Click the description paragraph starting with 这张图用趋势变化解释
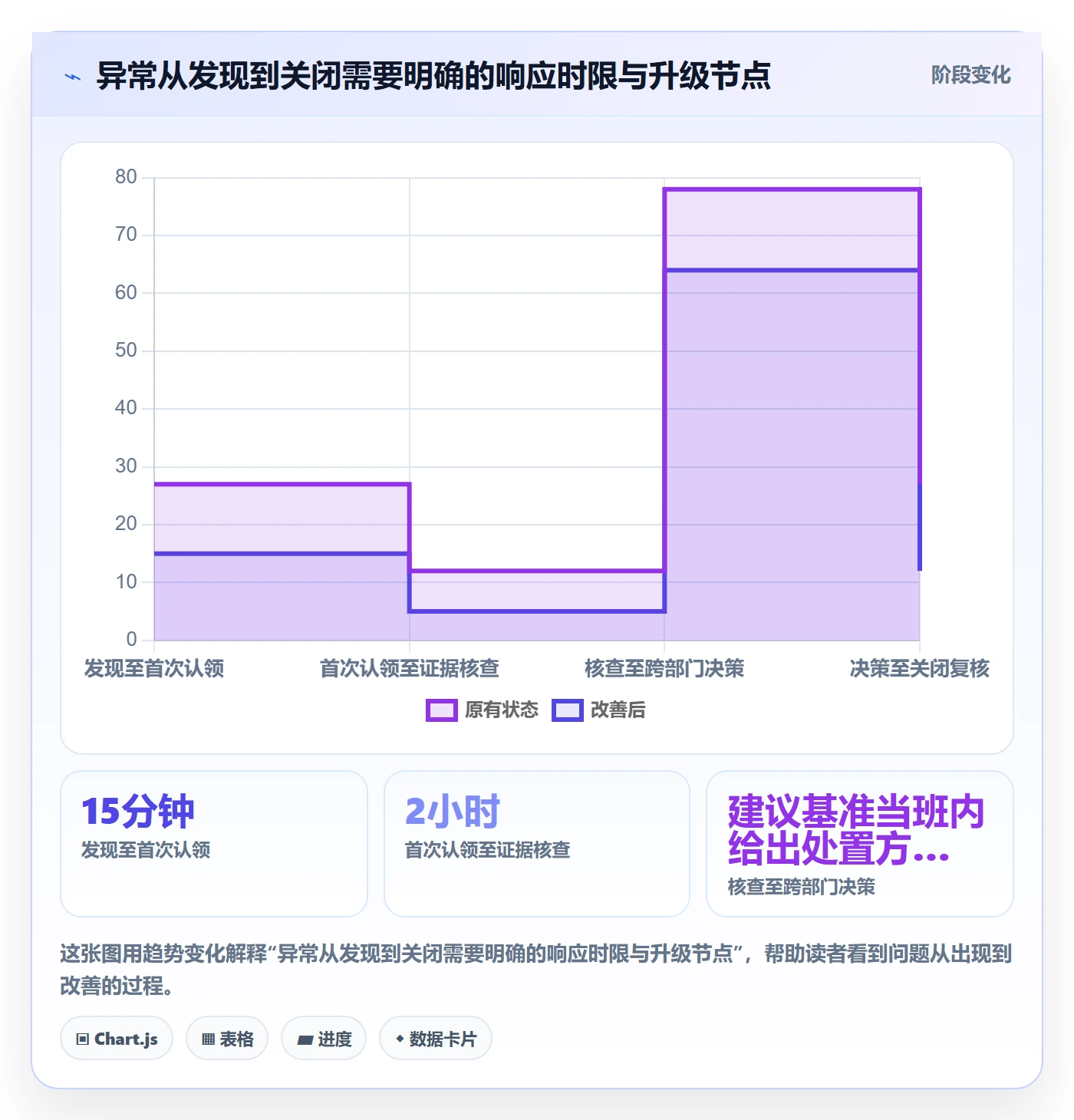This screenshot has height=1120, width=1074. click(x=536, y=970)
